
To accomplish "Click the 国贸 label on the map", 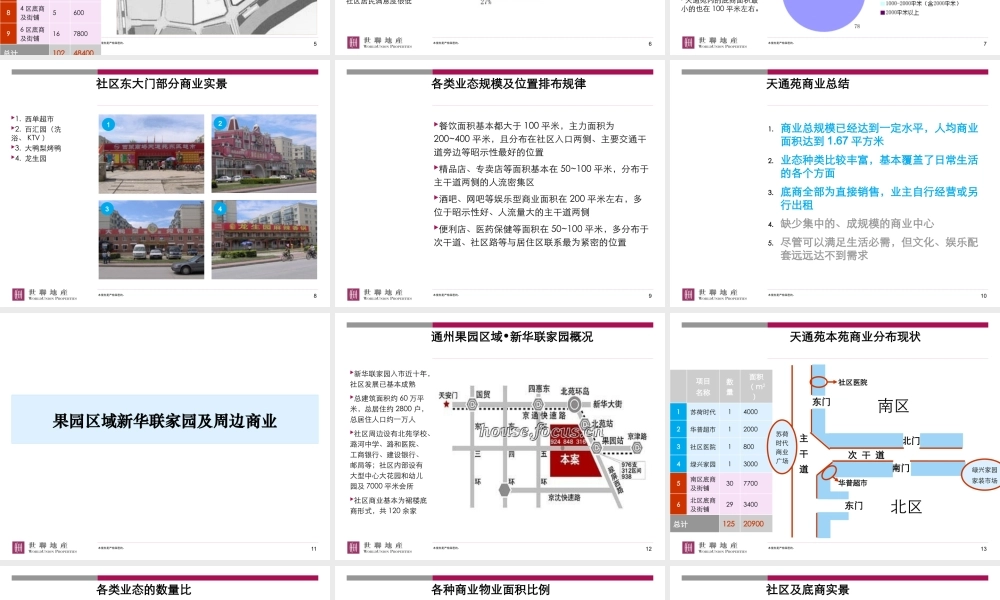I will 483,394.
